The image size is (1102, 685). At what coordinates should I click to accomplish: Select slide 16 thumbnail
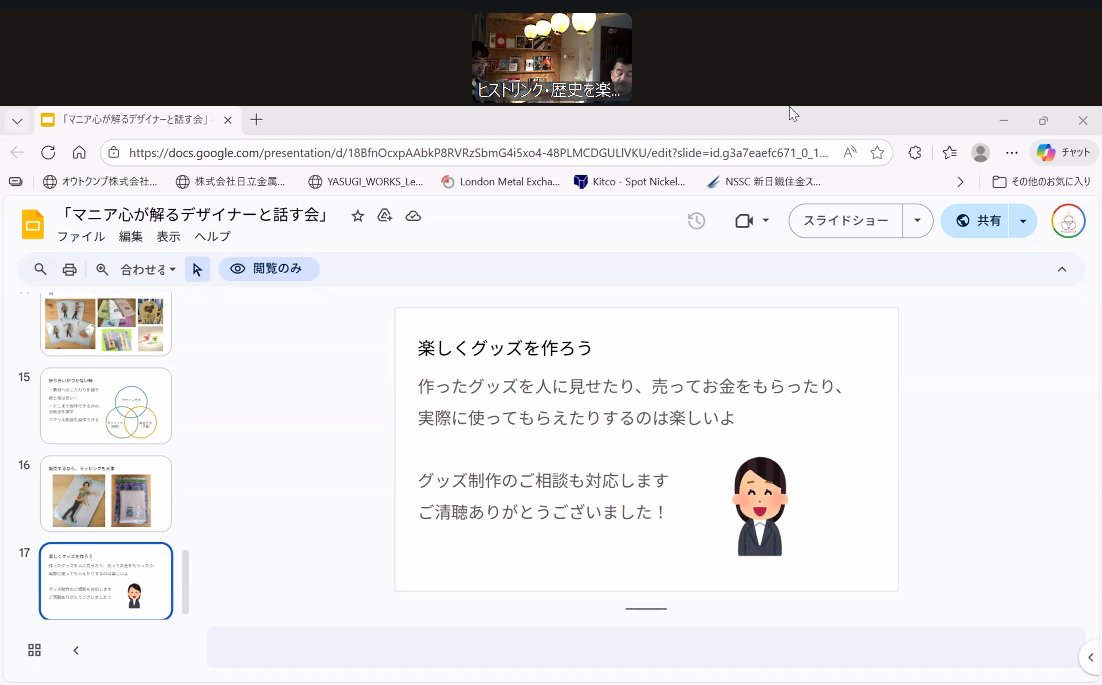pos(106,493)
